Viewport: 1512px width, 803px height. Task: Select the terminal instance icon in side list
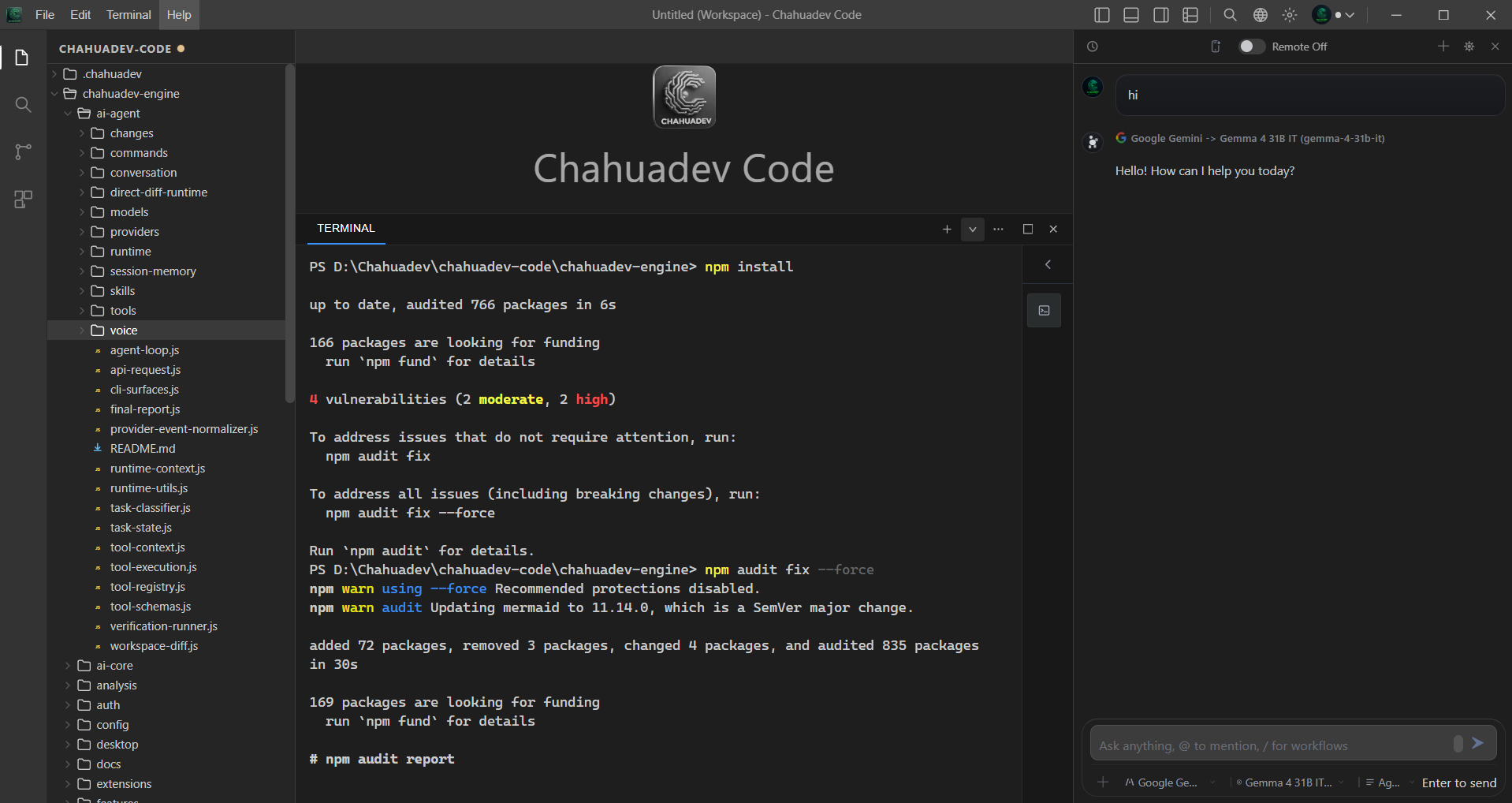[x=1044, y=311]
